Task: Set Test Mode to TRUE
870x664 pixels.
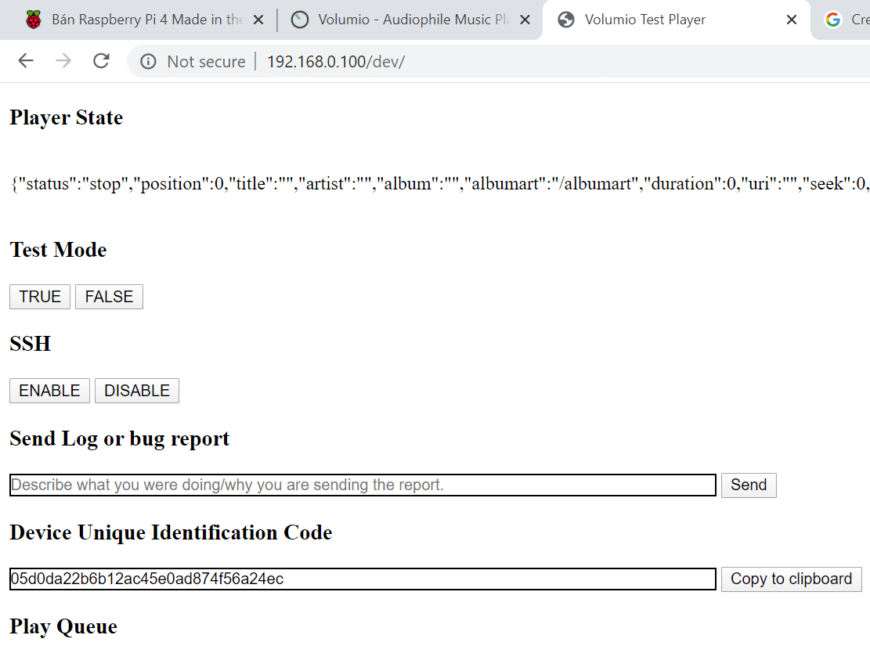Action: tap(40, 297)
